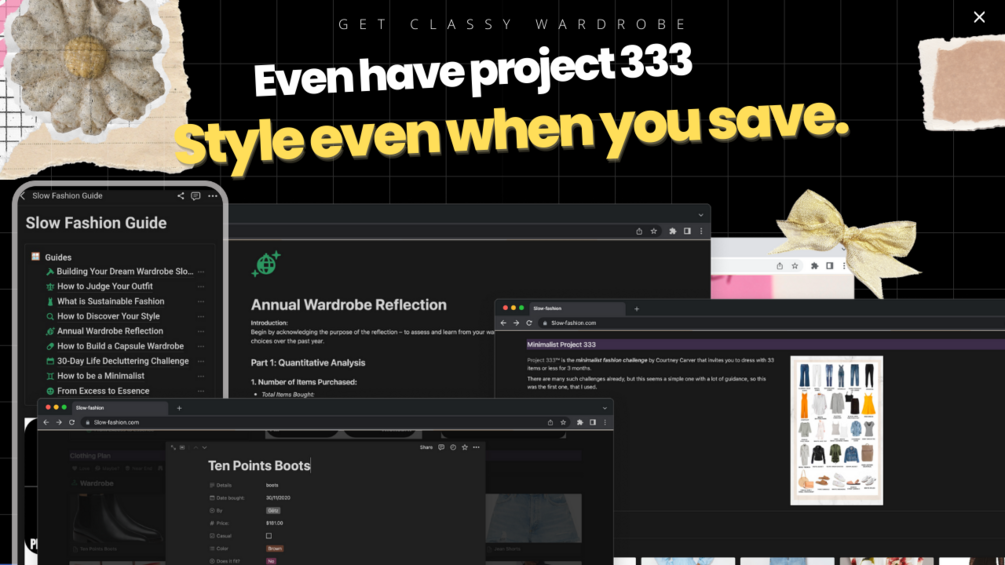Open three-dot menu on Ten Points Boots page

coord(476,447)
